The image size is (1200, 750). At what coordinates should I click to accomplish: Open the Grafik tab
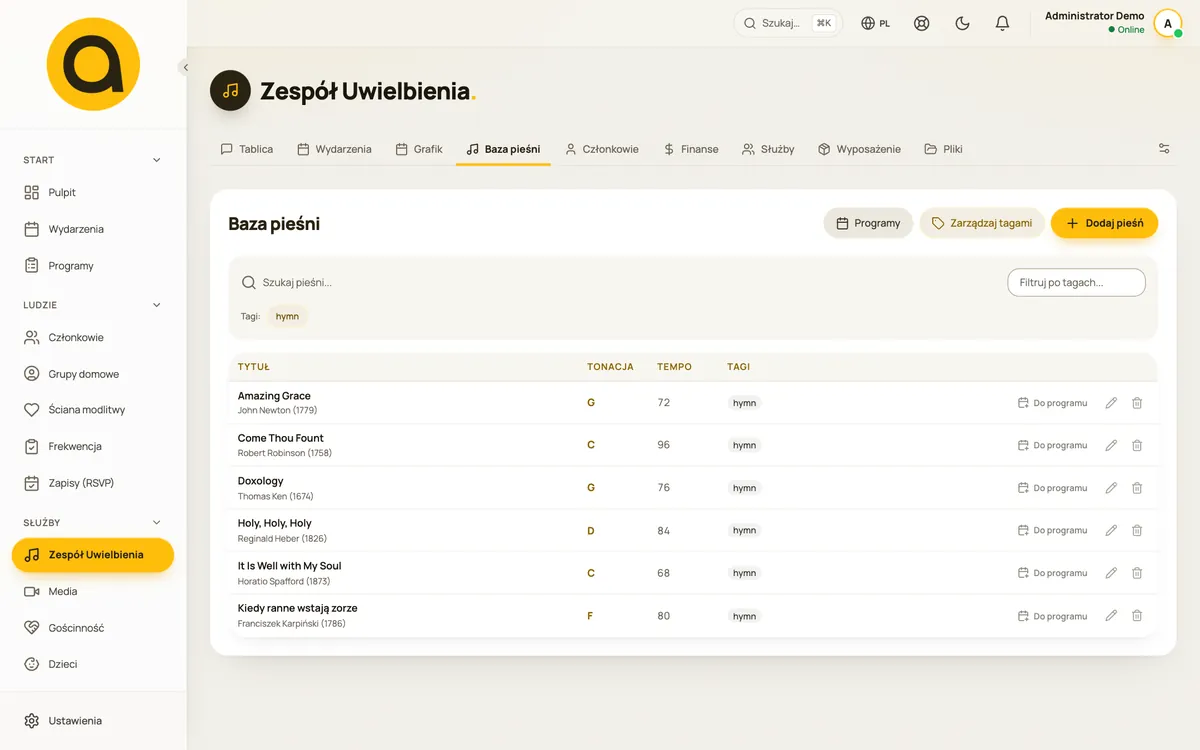point(419,149)
